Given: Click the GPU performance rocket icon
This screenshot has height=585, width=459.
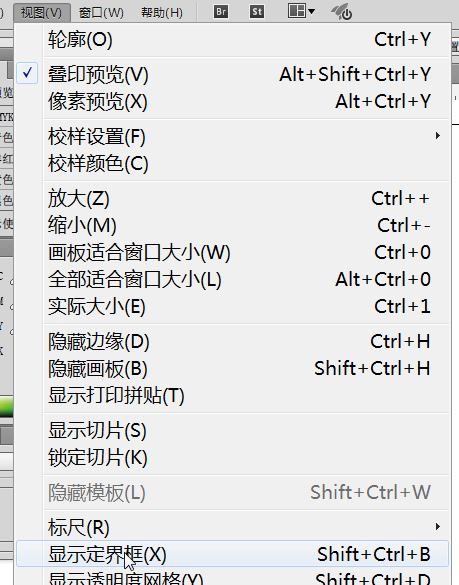Looking at the screenshot, I should pos(341,12).
